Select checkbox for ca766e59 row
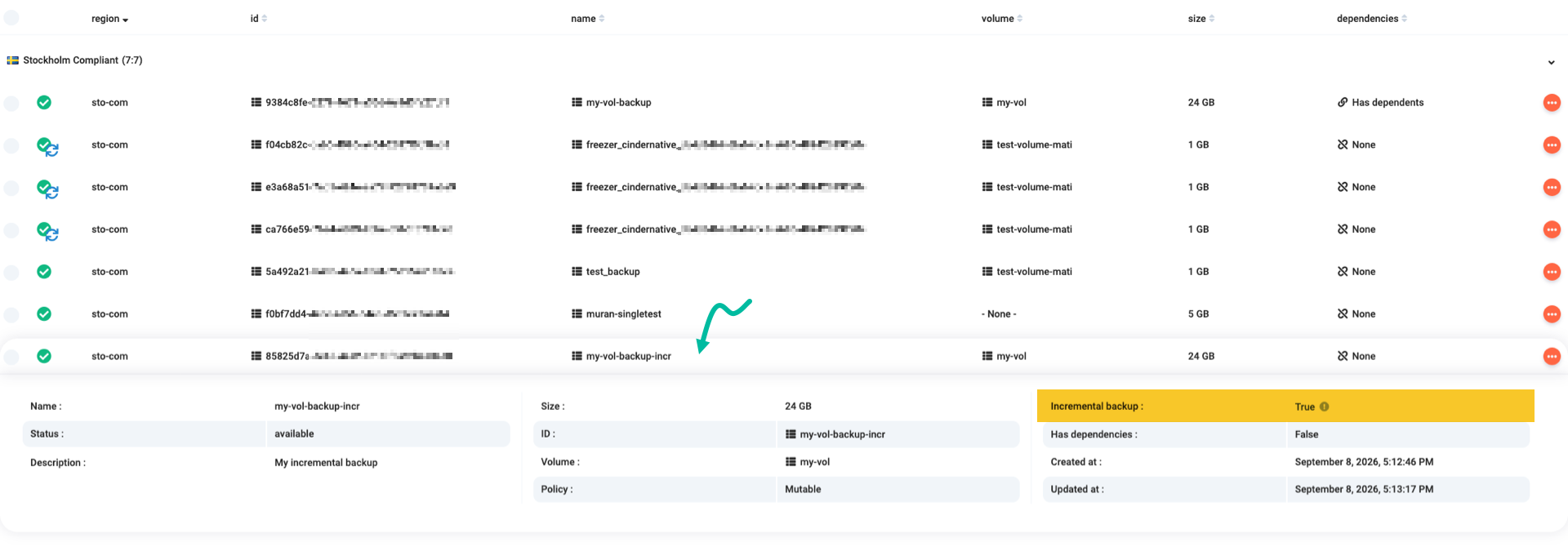Screen dimensions: 1568x547 11,231
